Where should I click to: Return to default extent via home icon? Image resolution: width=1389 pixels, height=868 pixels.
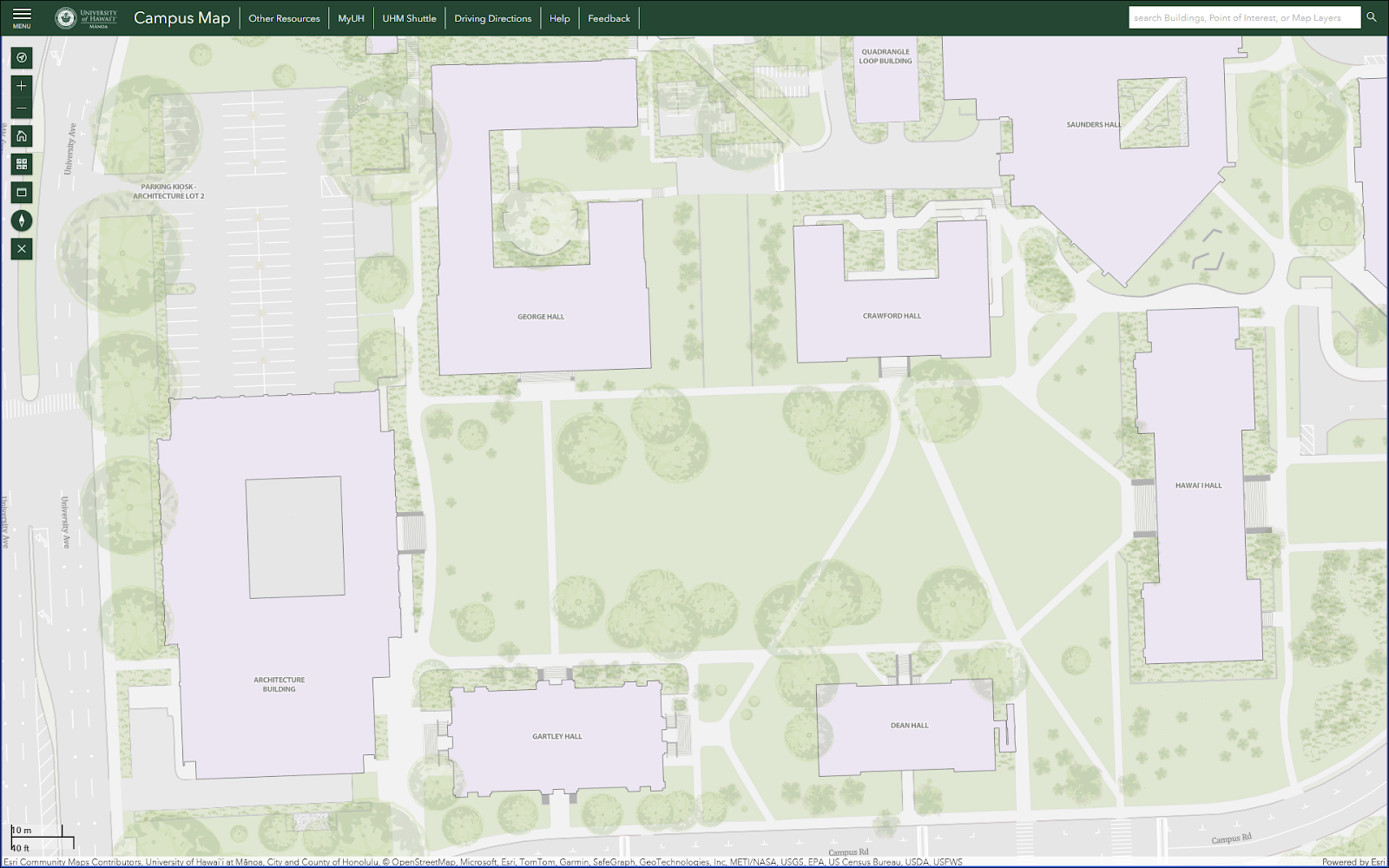21,135
